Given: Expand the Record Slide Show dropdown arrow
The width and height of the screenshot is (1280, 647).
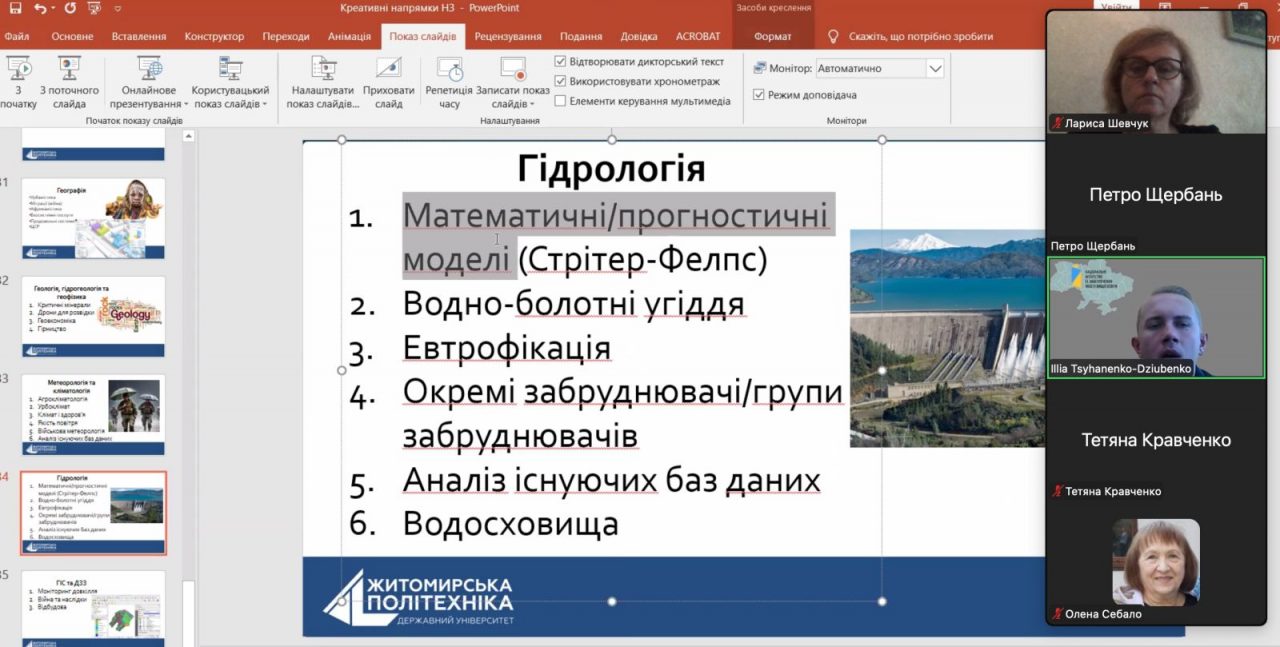Looking at the screenshot, I should tap(532, 104).
